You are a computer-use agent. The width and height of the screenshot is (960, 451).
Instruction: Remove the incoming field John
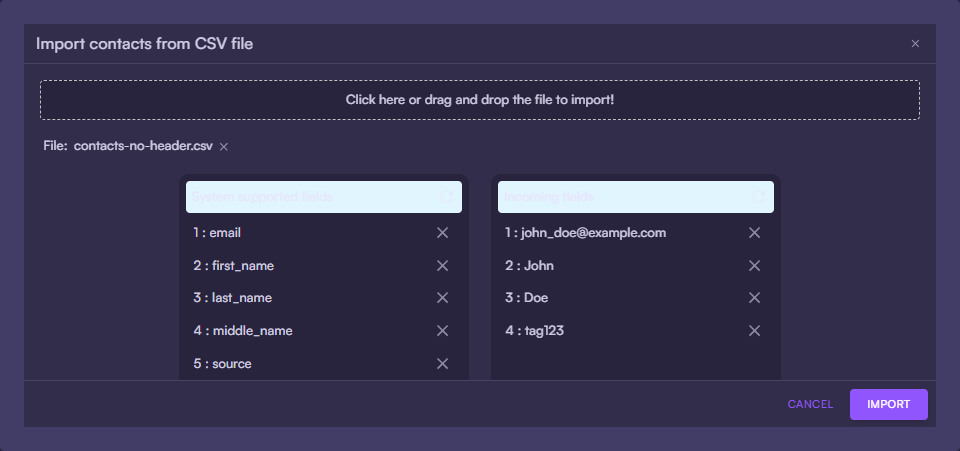[755, 266]
